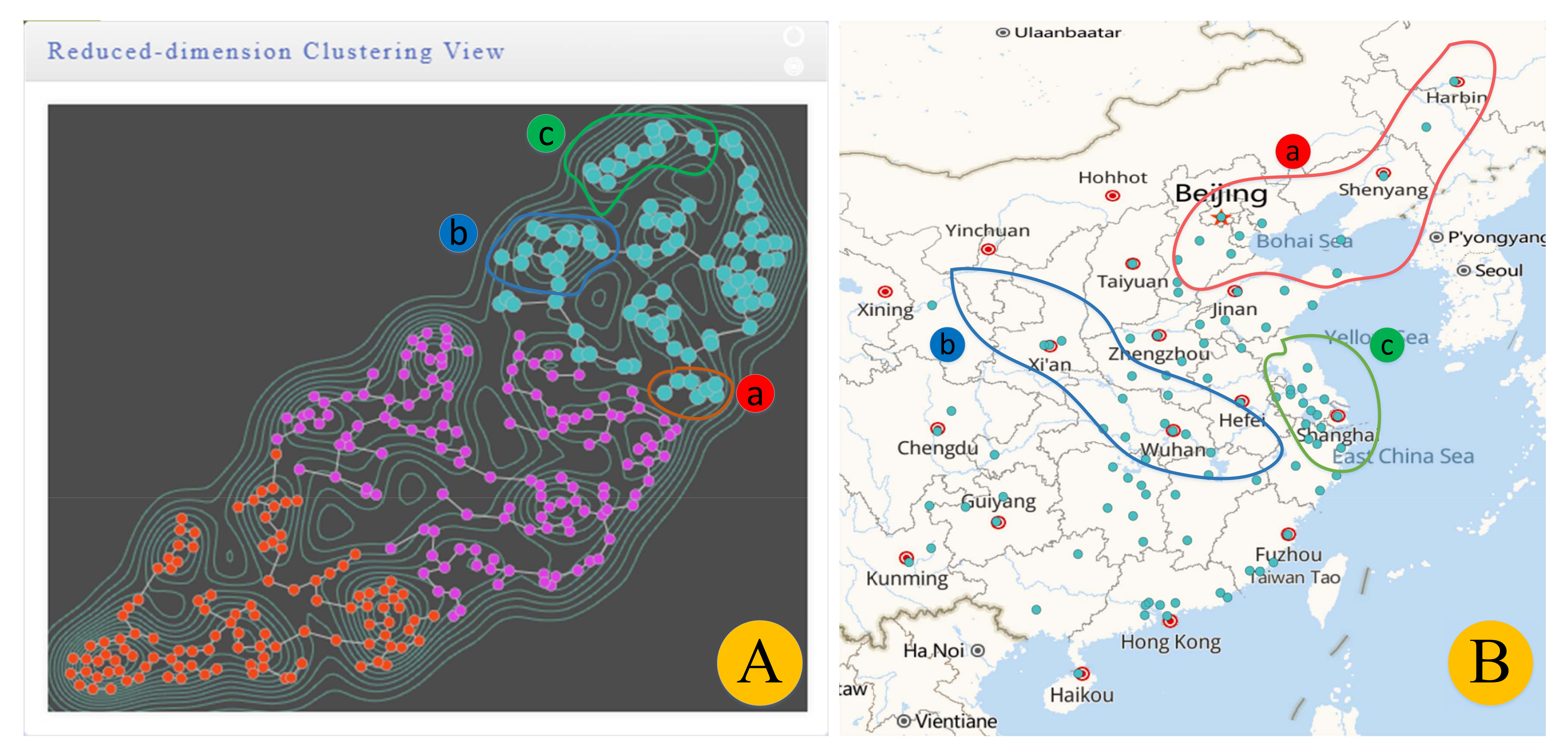The height and width of the screenshot is (753, 1568).
Task: Click the blue 'b' badge on the map
Action: pos(947,344)
